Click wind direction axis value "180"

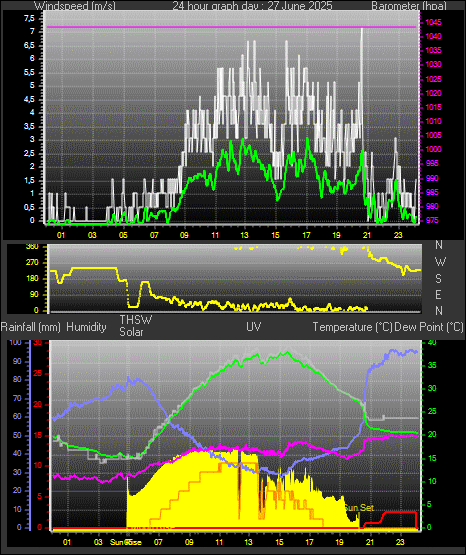point(32,279)
